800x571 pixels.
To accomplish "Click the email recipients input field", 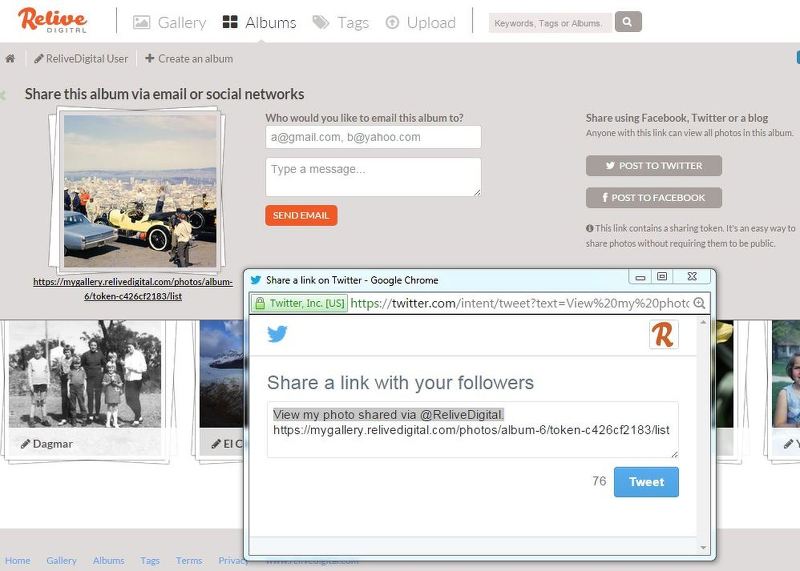I will tap(373, 137).
